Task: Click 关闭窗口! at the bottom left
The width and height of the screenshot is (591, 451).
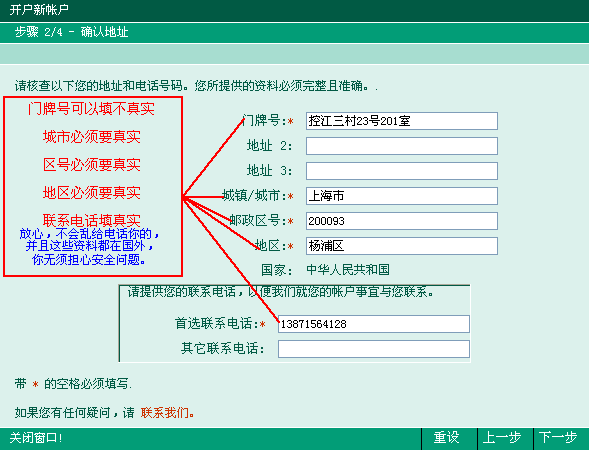Action: click(x=36, y=438)
